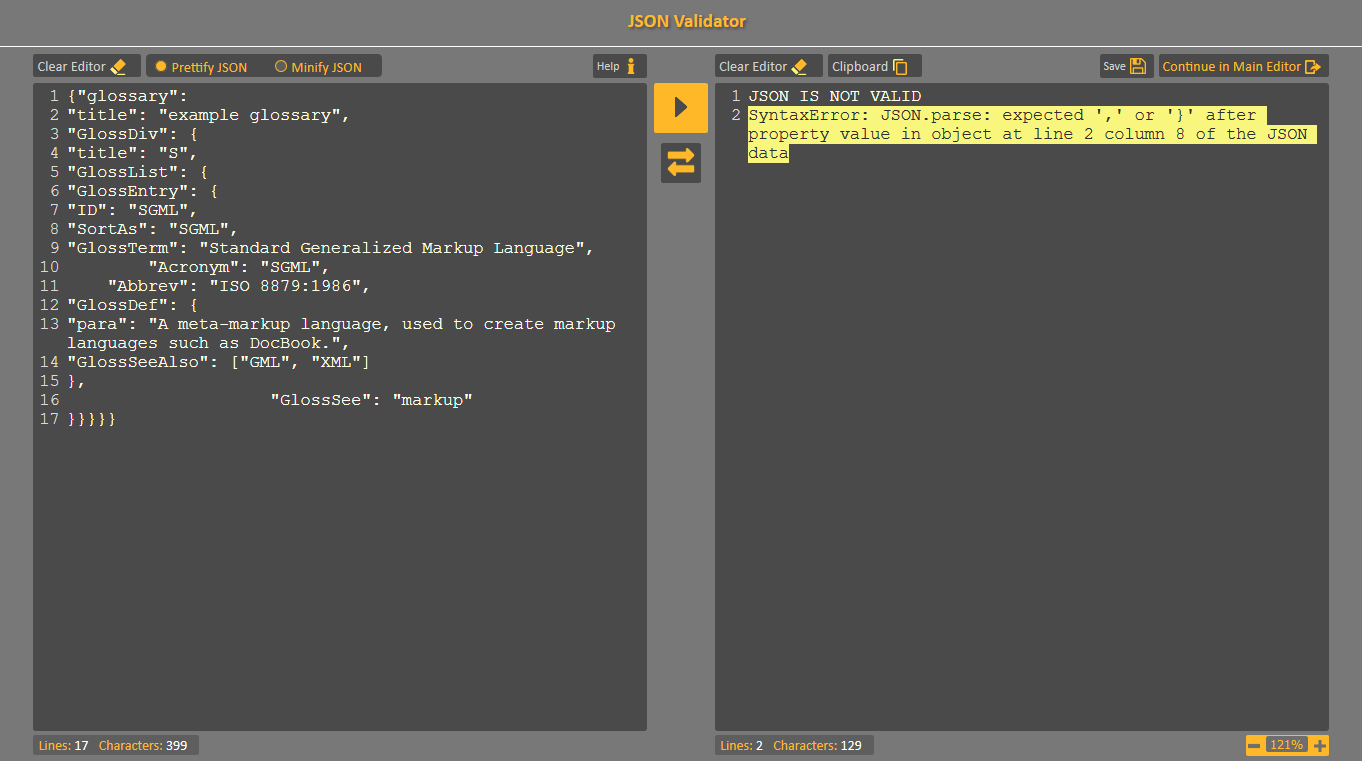Click the "GlossTerm" line
This screenshot has height=763, width=1362.
pyautogui.click(x=331, y=248)
